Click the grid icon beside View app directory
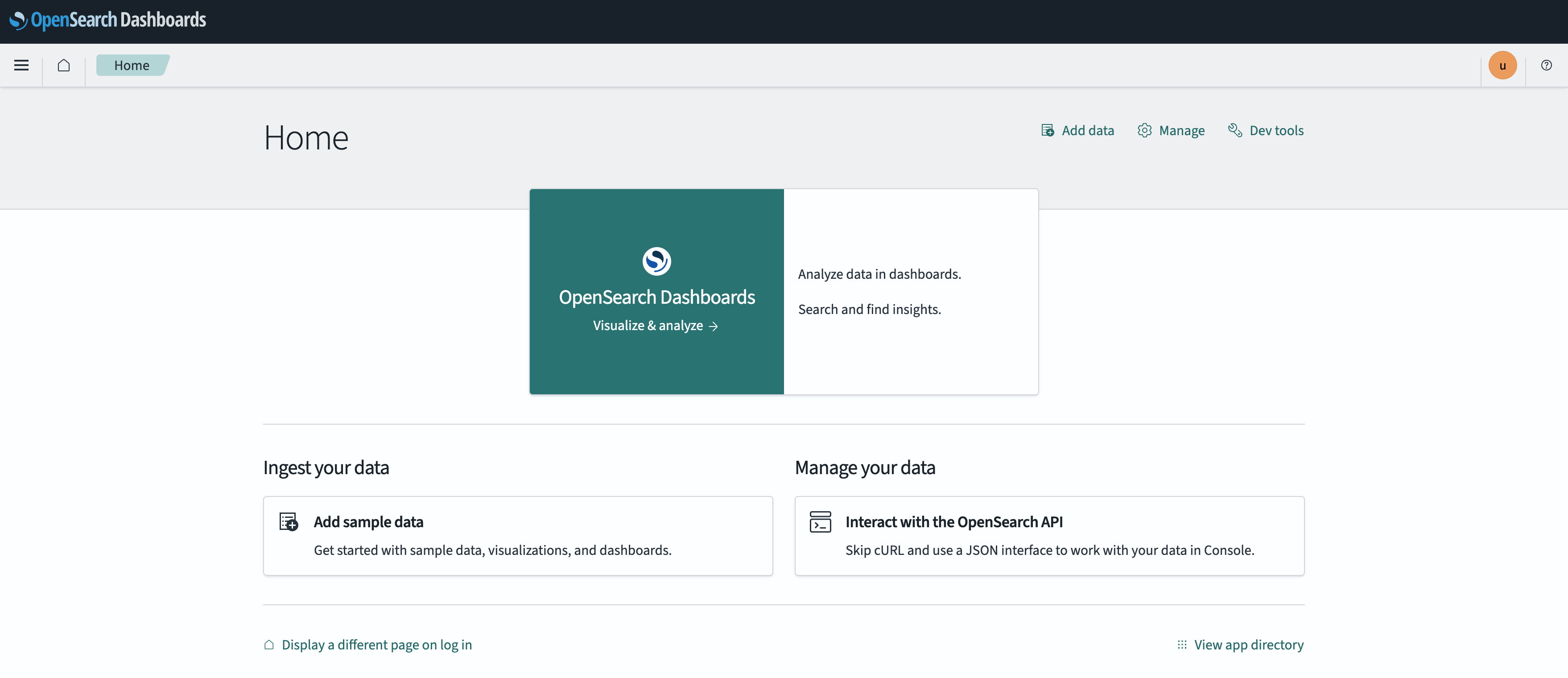 pyautogui.click(x=1182, y=645)
